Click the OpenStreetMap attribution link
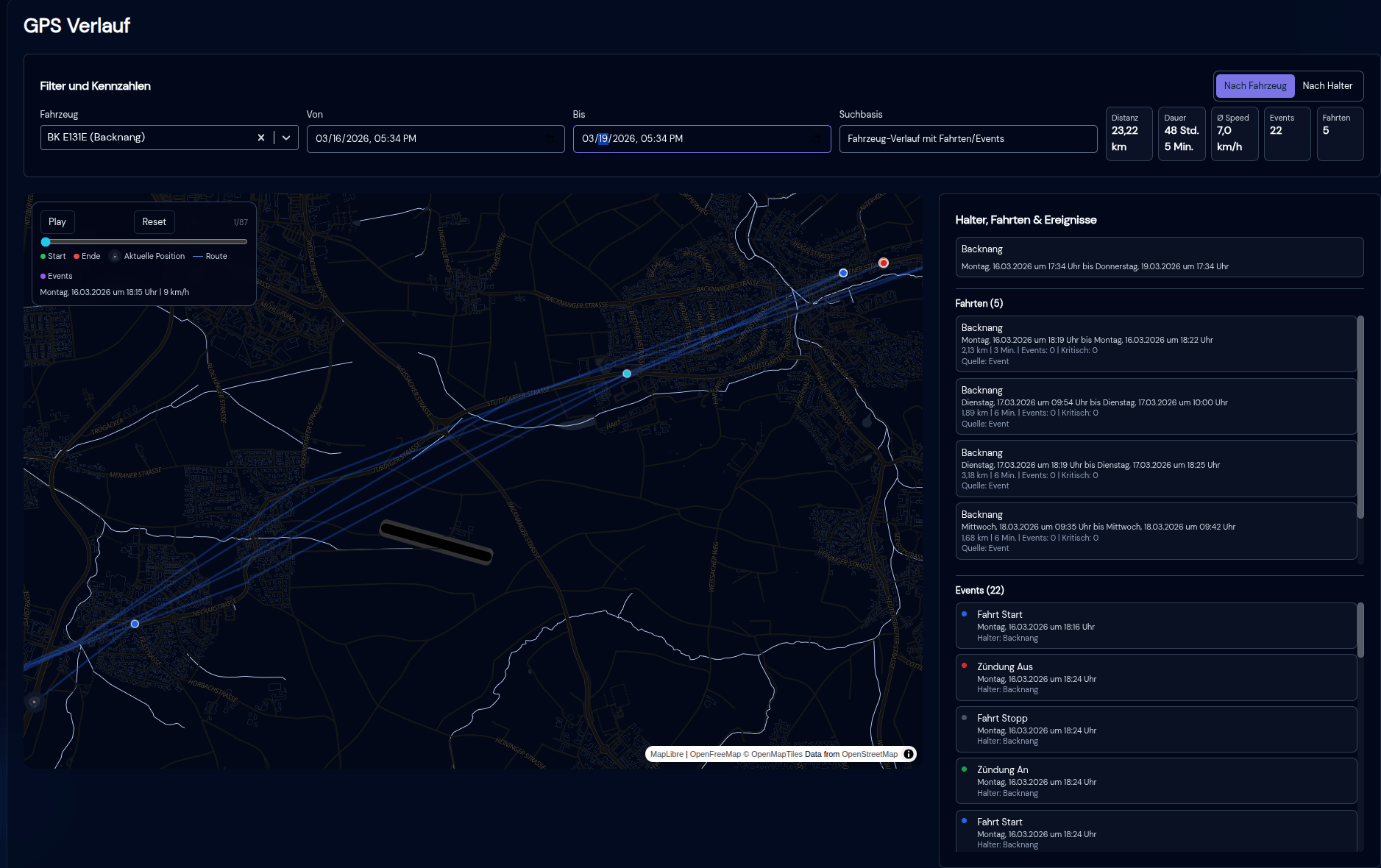This screenshot has height=868, width=1381. [869, 754]
